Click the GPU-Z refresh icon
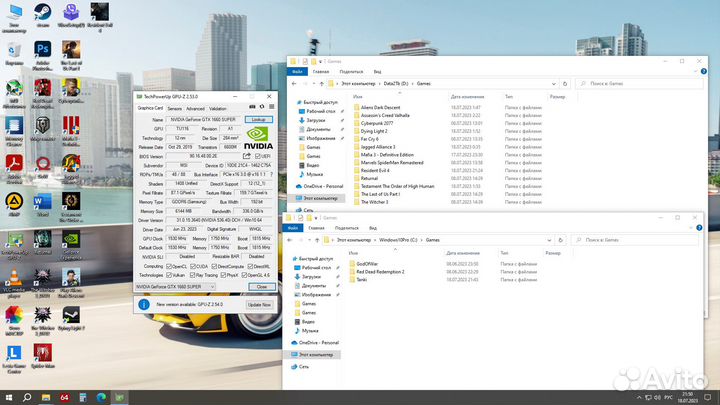The width and height of the screenshot is (720, 405). 262,107
